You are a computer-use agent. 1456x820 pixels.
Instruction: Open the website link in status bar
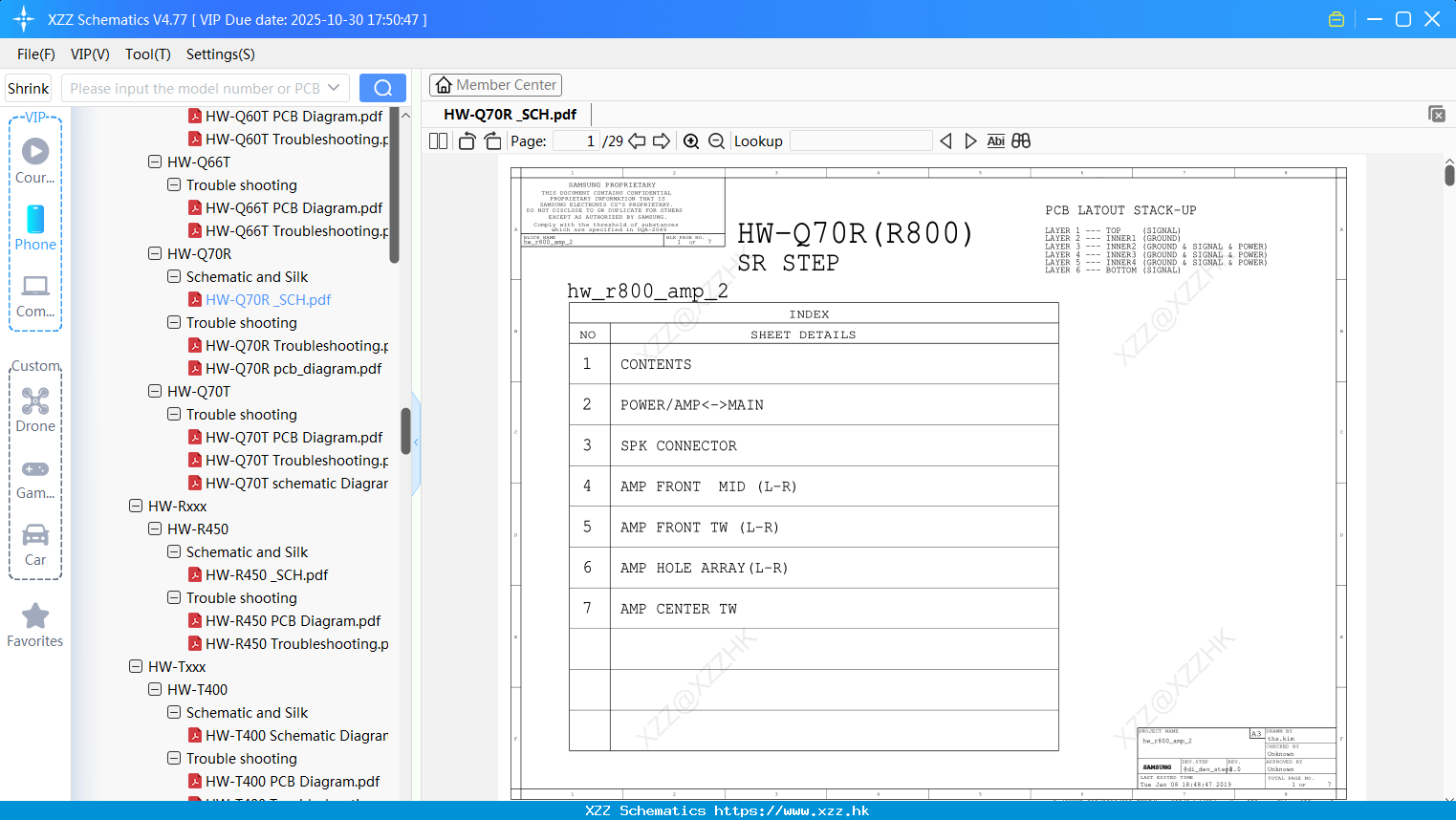(x=792, y=810)
